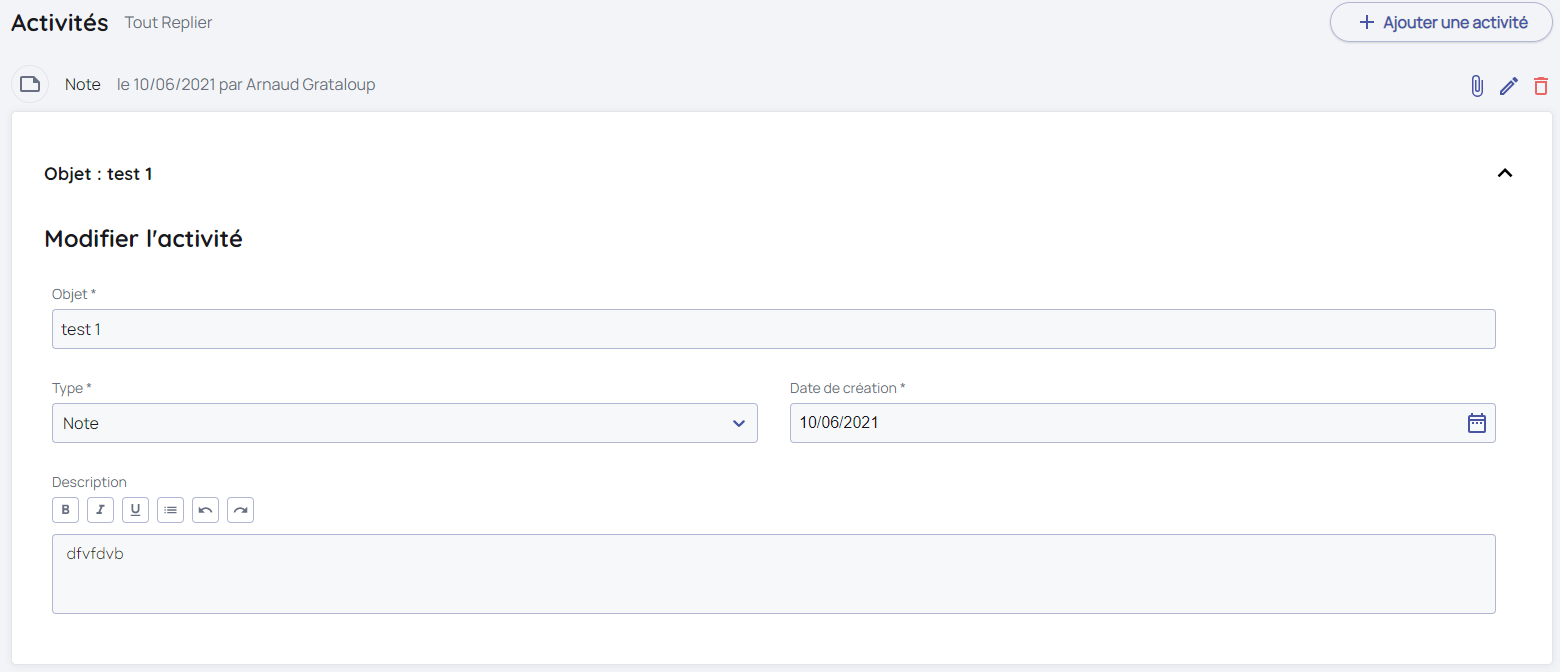The image size is (1560, 672).
Task: Click the Objet : test 1 header
Action: click(x=98, y=174)
